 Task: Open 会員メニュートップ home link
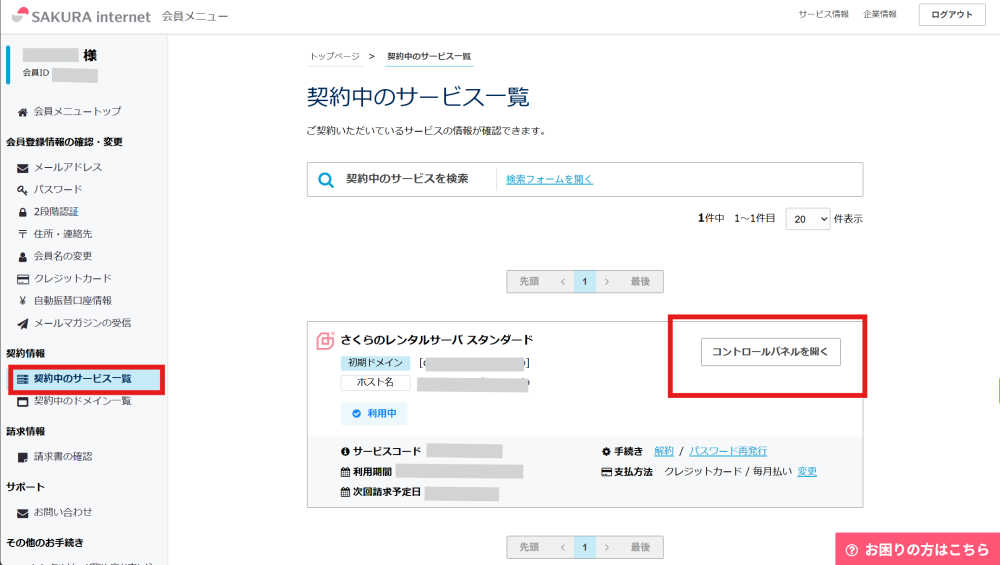point(77,111)
